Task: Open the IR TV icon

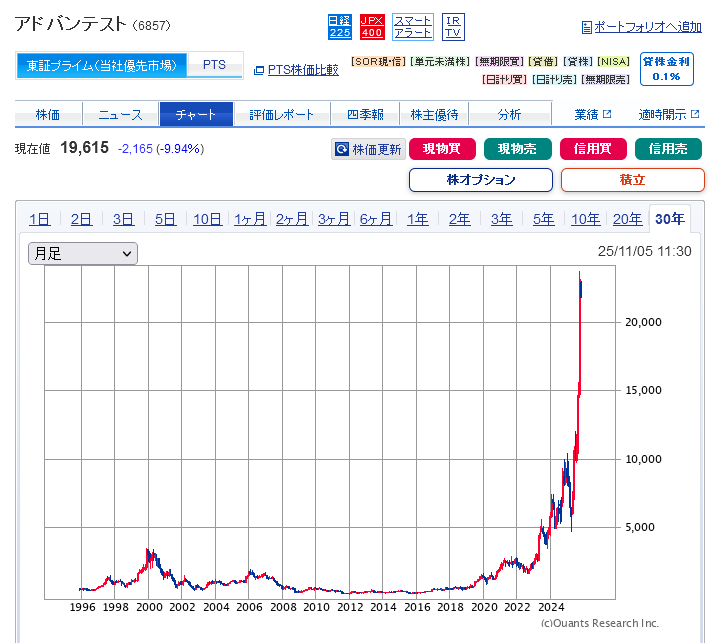Action: pos(453,26)
